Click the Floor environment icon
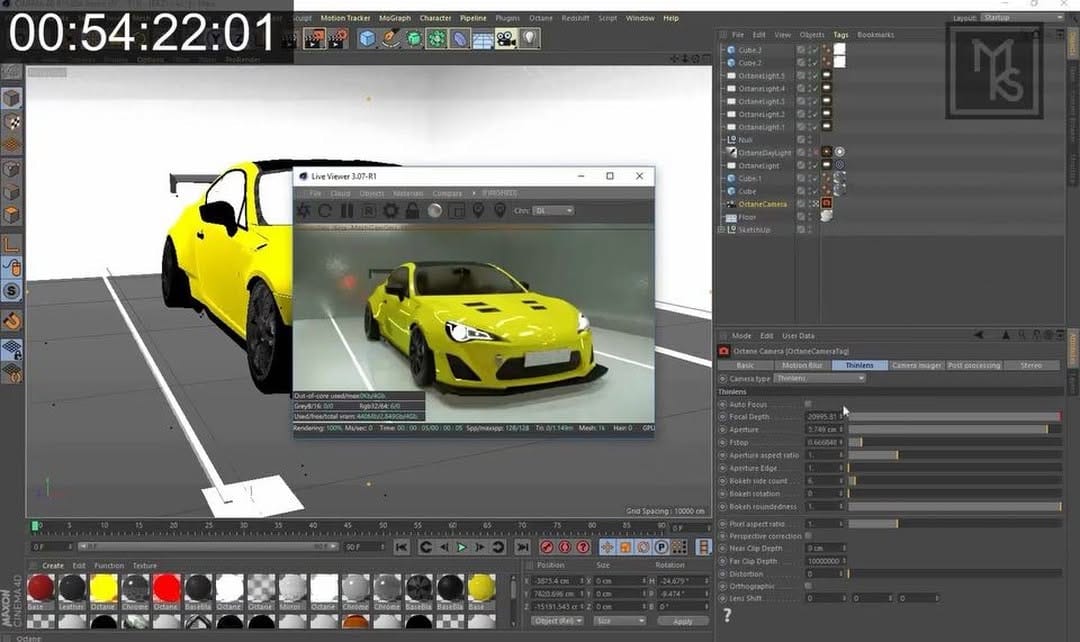 point(483,39)
